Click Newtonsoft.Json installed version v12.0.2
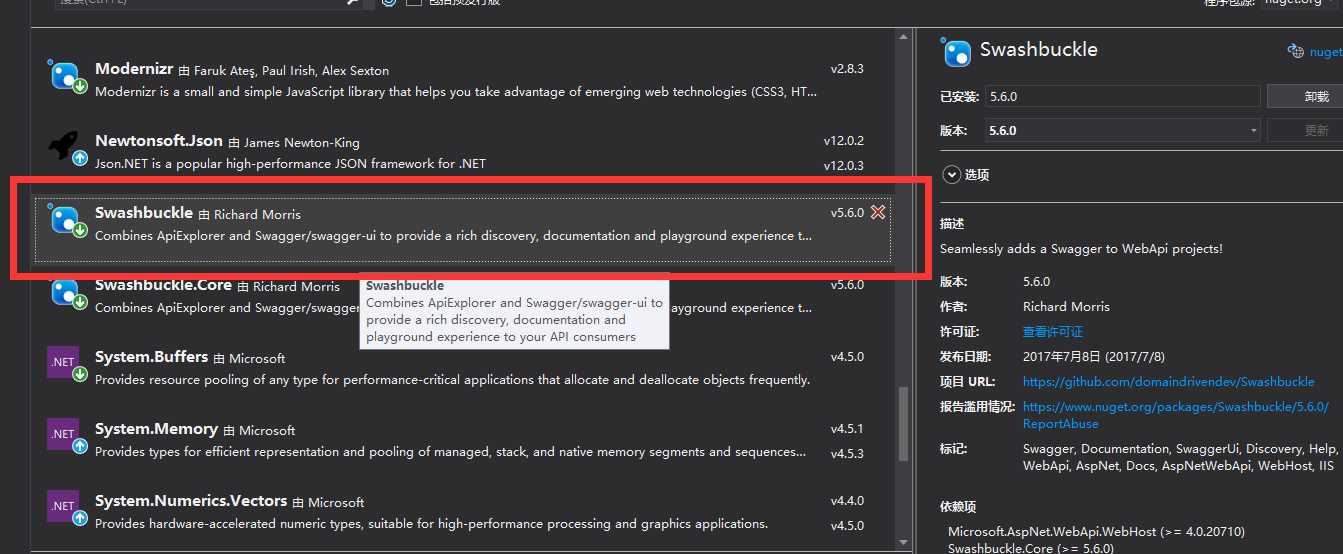The width and height of the screenshot is (1343, 554). [844, 141]
